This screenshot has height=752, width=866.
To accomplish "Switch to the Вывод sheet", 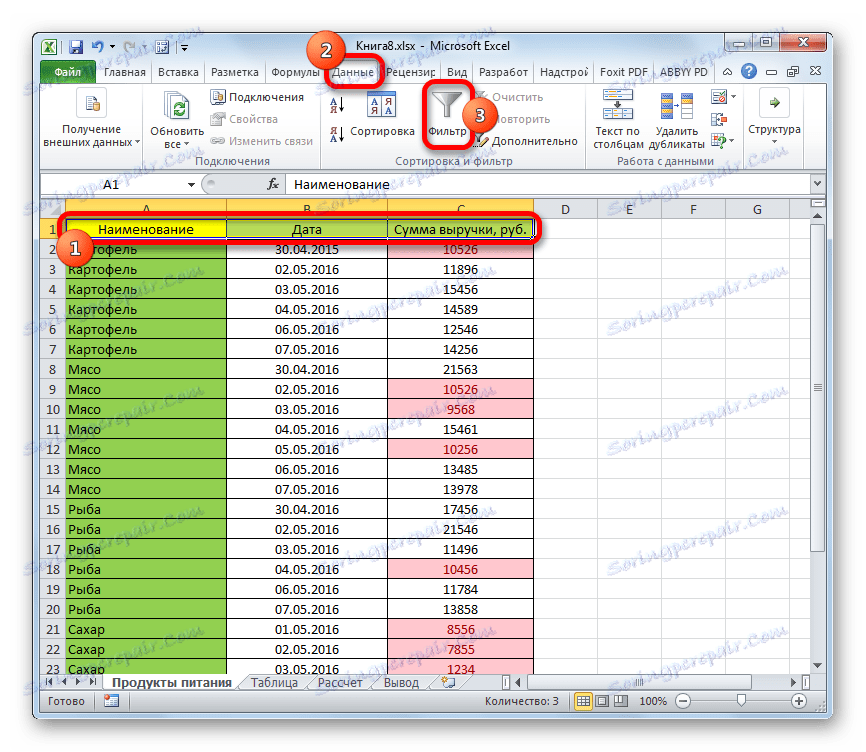I will click(402, 683).
